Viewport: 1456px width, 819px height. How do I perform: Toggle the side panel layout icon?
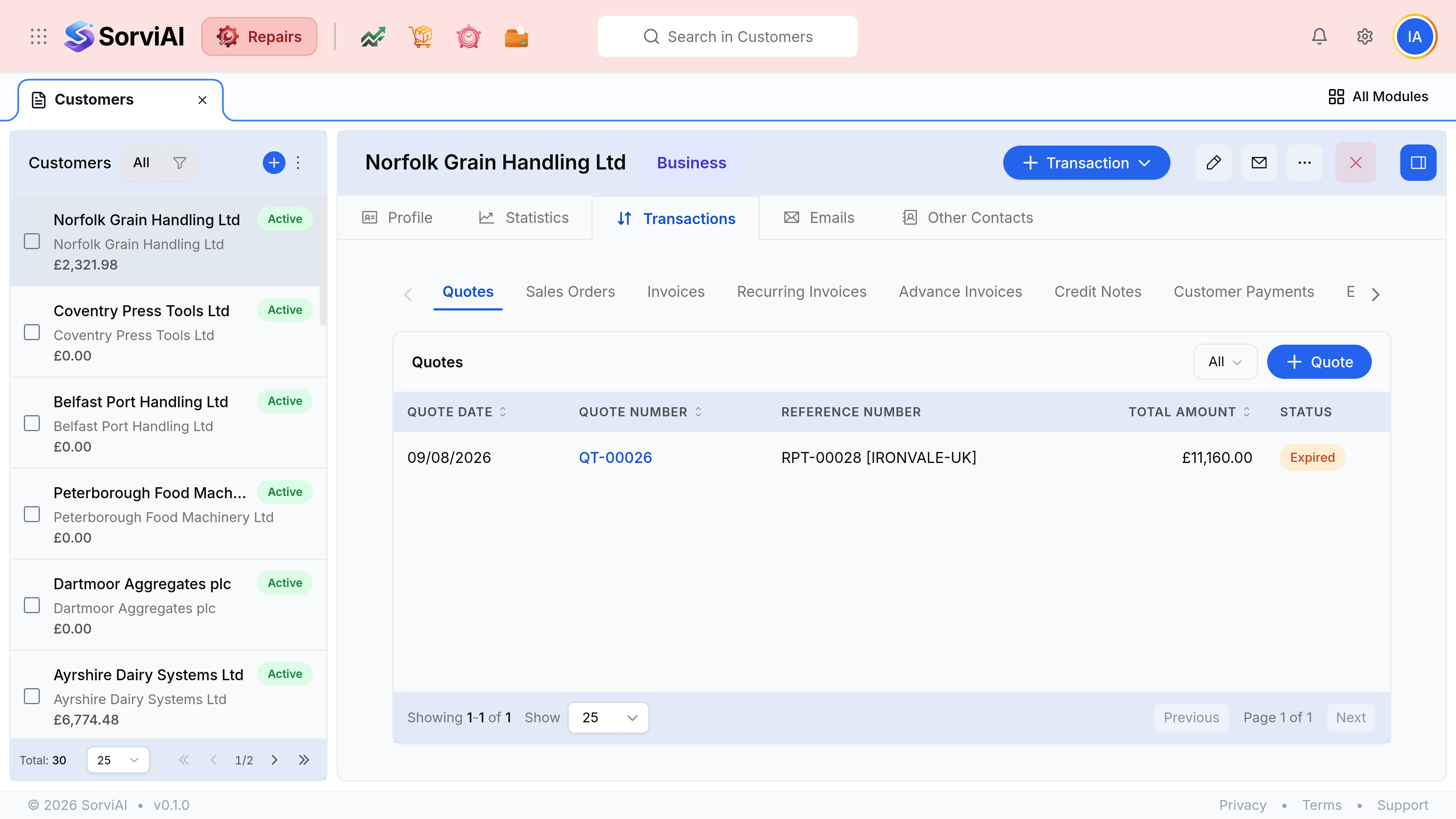pyautogui.click(x=1418, y=163)
